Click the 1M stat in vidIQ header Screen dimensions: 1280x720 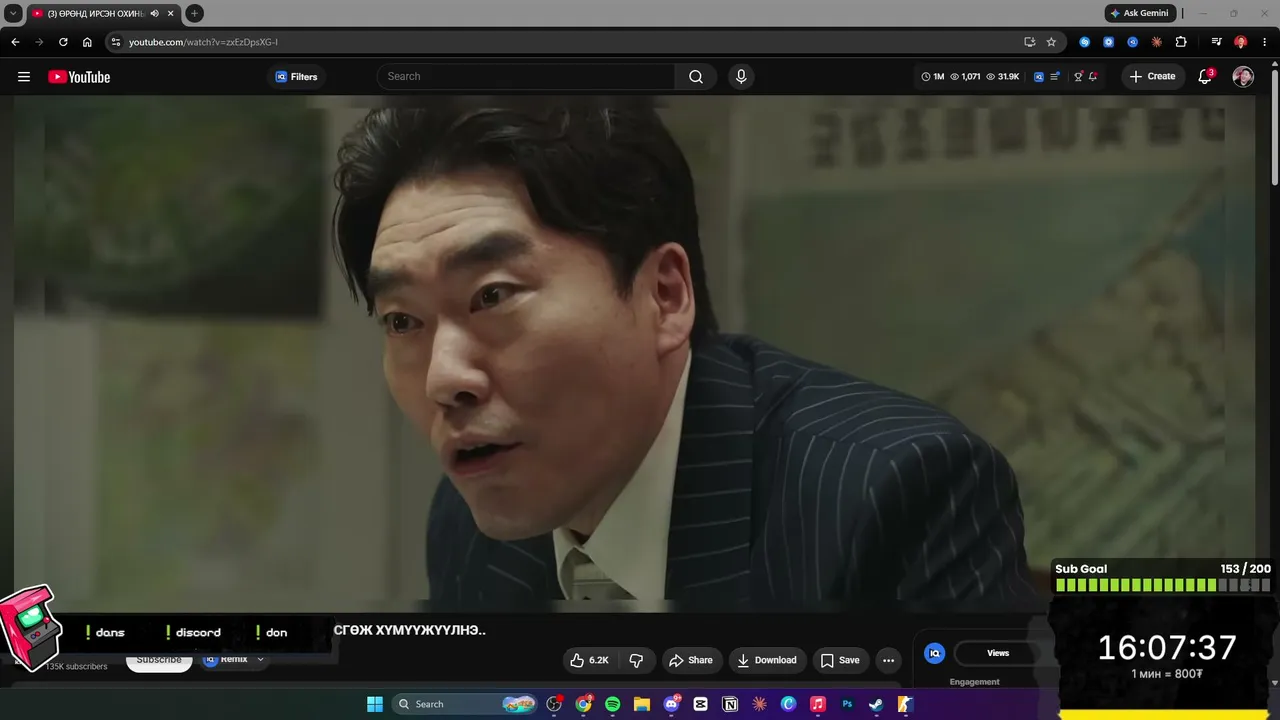click(933, 77)
